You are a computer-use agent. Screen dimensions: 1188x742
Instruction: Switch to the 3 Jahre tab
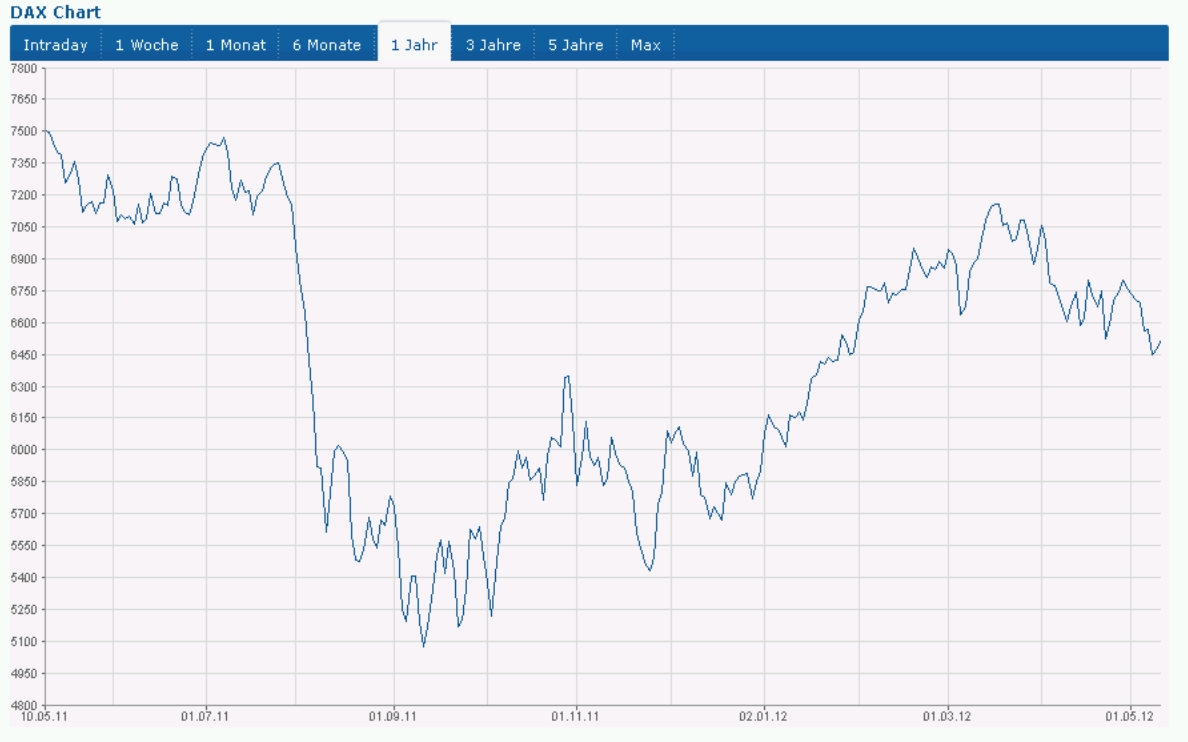click(493, 45)
